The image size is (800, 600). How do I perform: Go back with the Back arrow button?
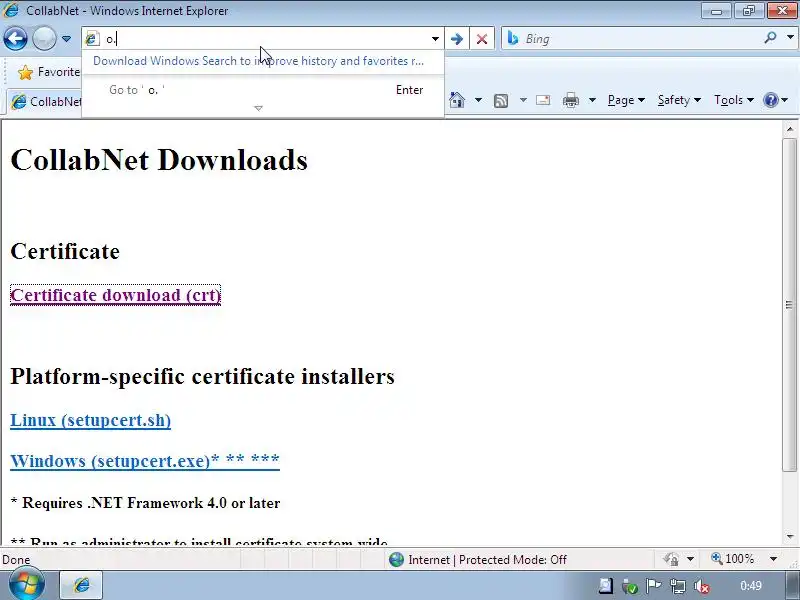(15, 38)
